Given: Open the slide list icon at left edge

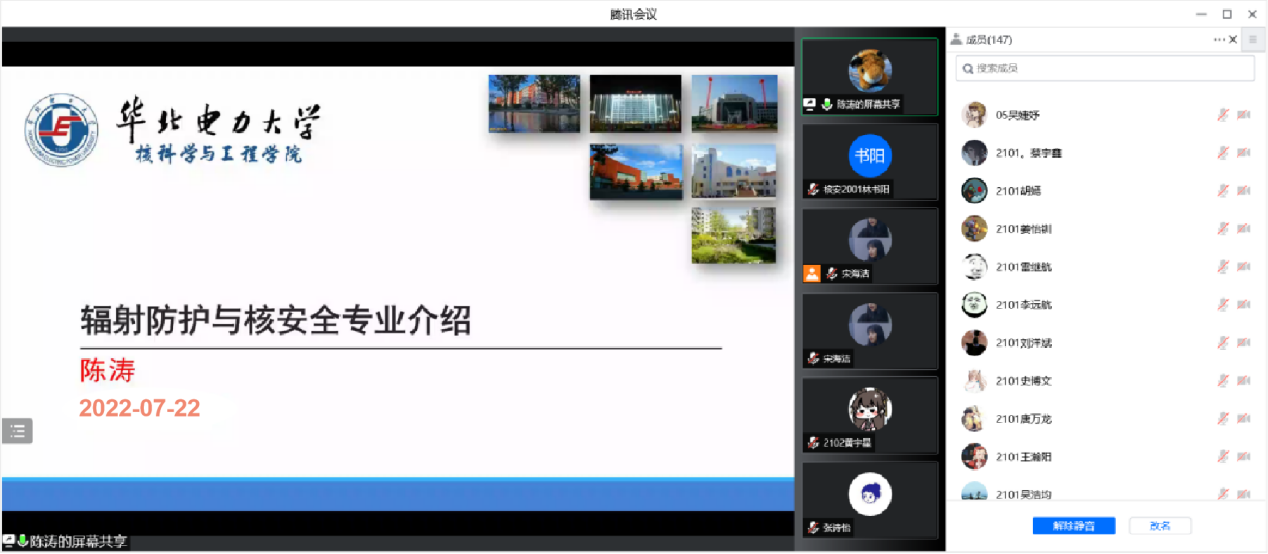Looking at the screenshot, I should [x=17, y=431].
